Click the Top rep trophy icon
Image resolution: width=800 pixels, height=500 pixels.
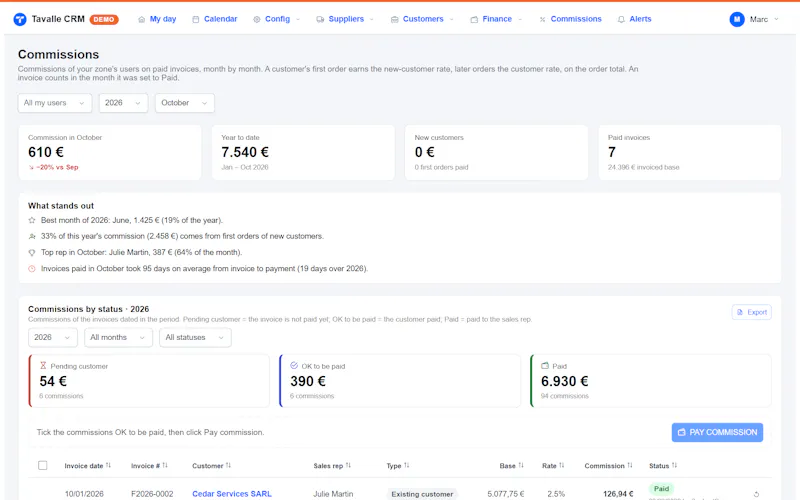click(x=32, y=253)
